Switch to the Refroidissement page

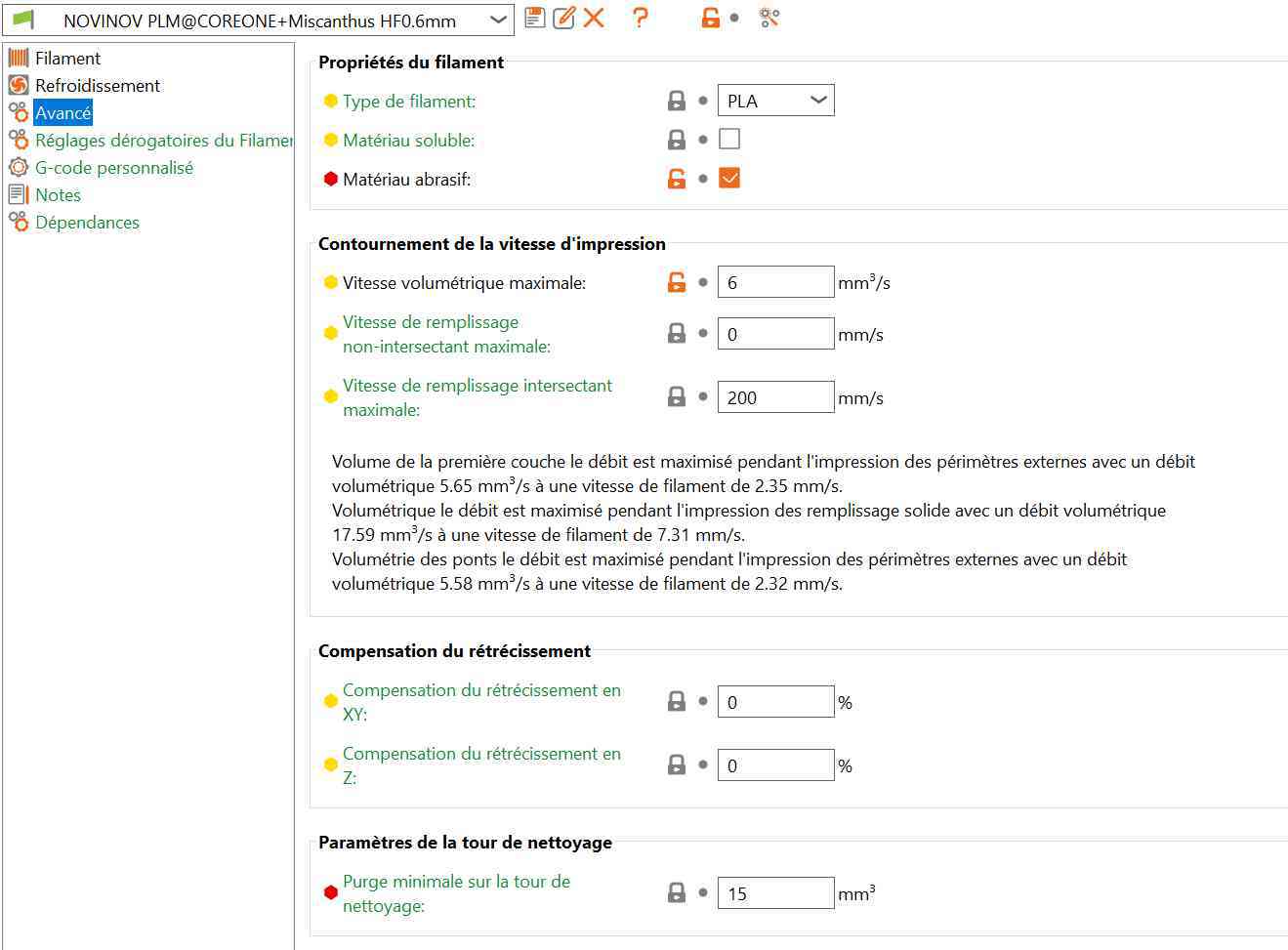[x=98, y=86]
